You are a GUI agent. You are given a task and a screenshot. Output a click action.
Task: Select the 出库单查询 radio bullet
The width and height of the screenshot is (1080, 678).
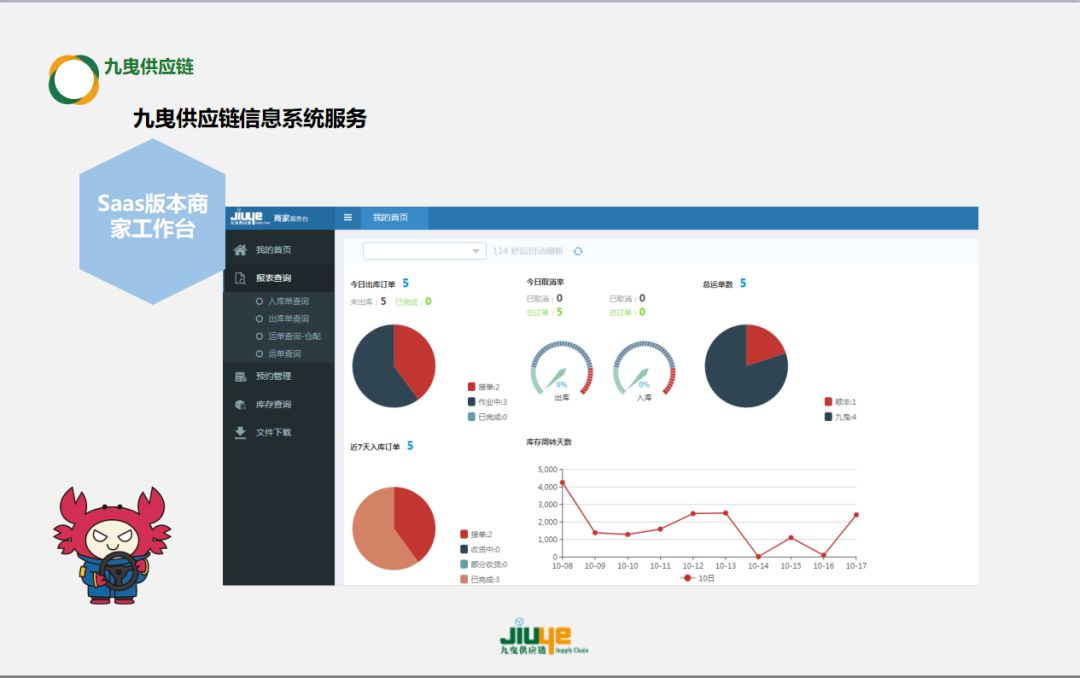point(259,318)
